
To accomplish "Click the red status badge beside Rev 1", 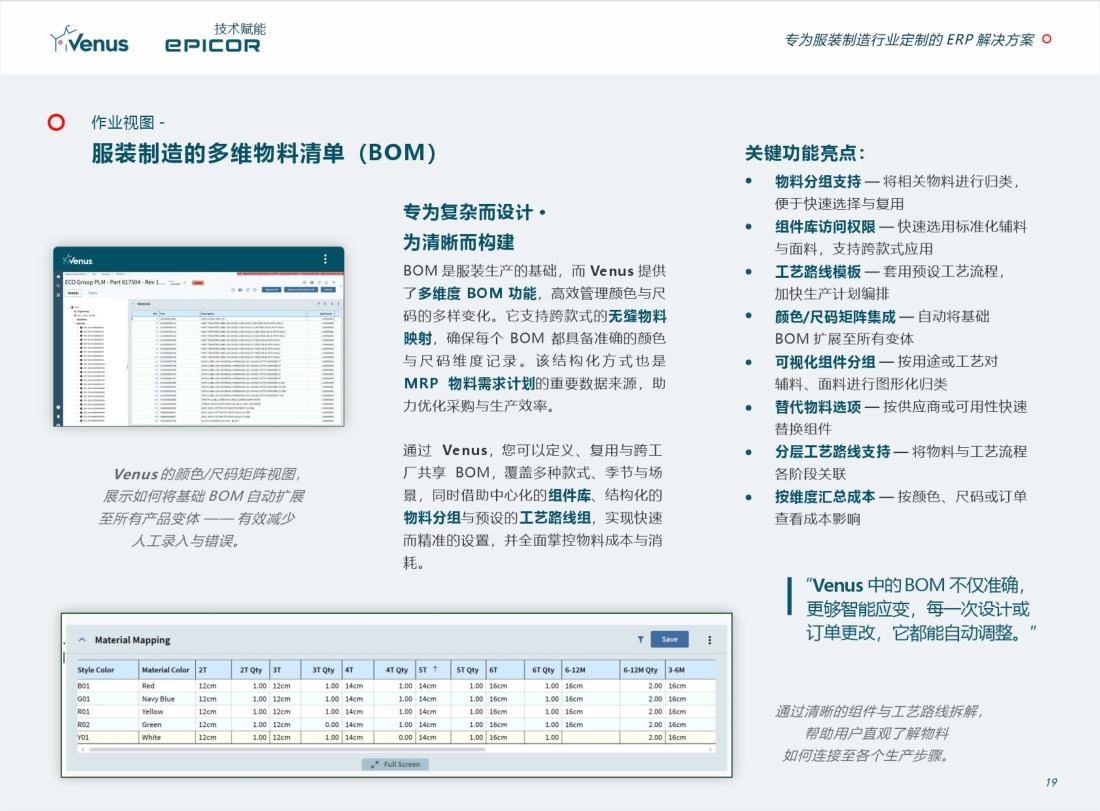I will coord(198,283).
